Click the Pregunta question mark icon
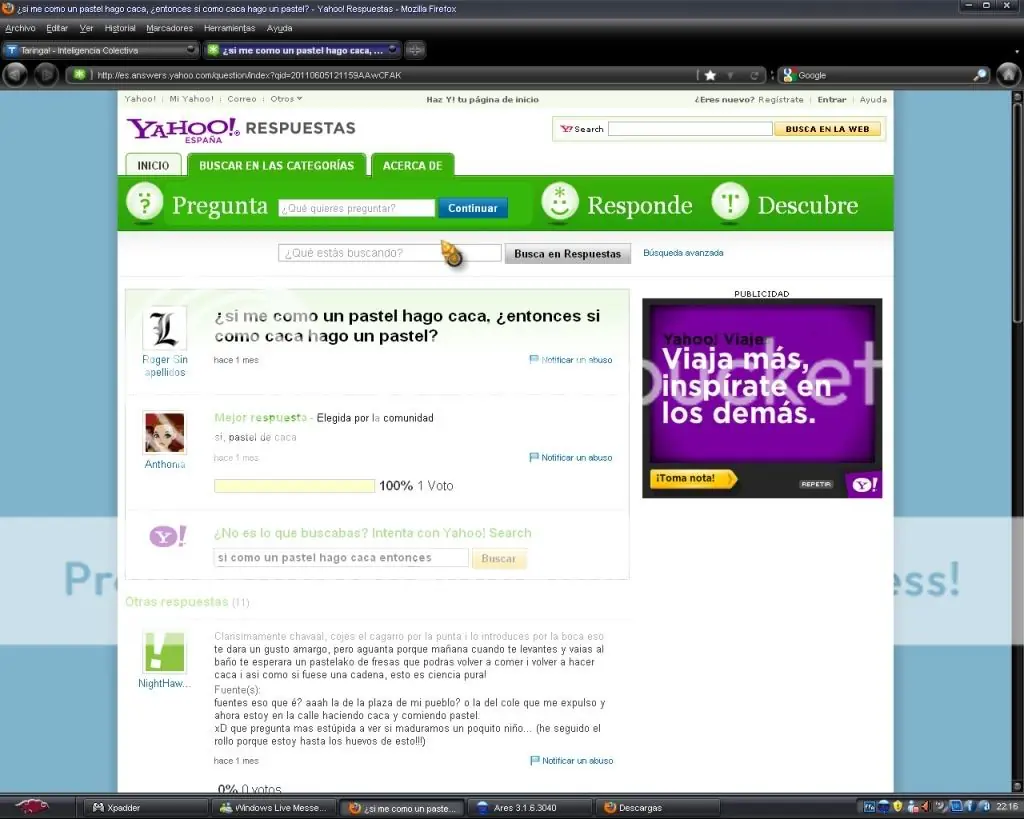The height and width of the screenshot is (819, 1024). [x=144, y=202]
